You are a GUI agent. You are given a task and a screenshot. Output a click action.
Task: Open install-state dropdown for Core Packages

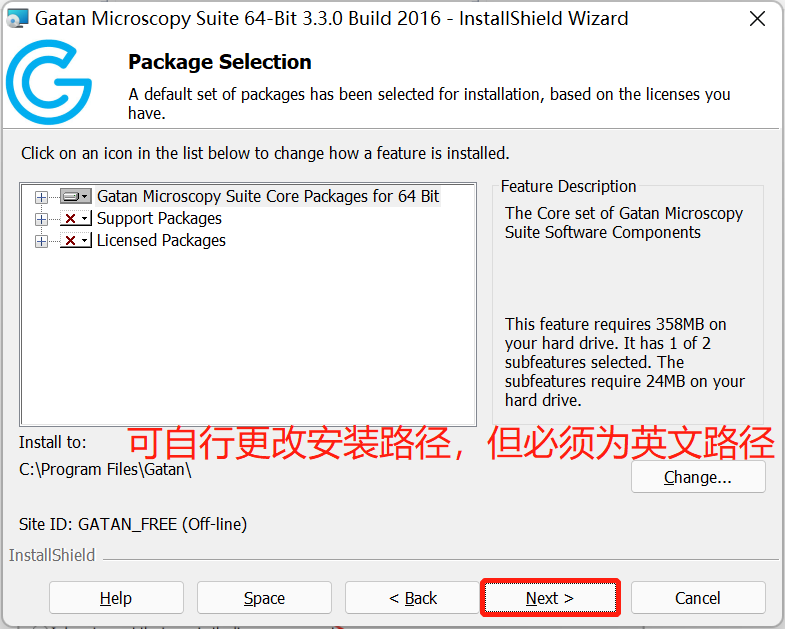(76, 196)
